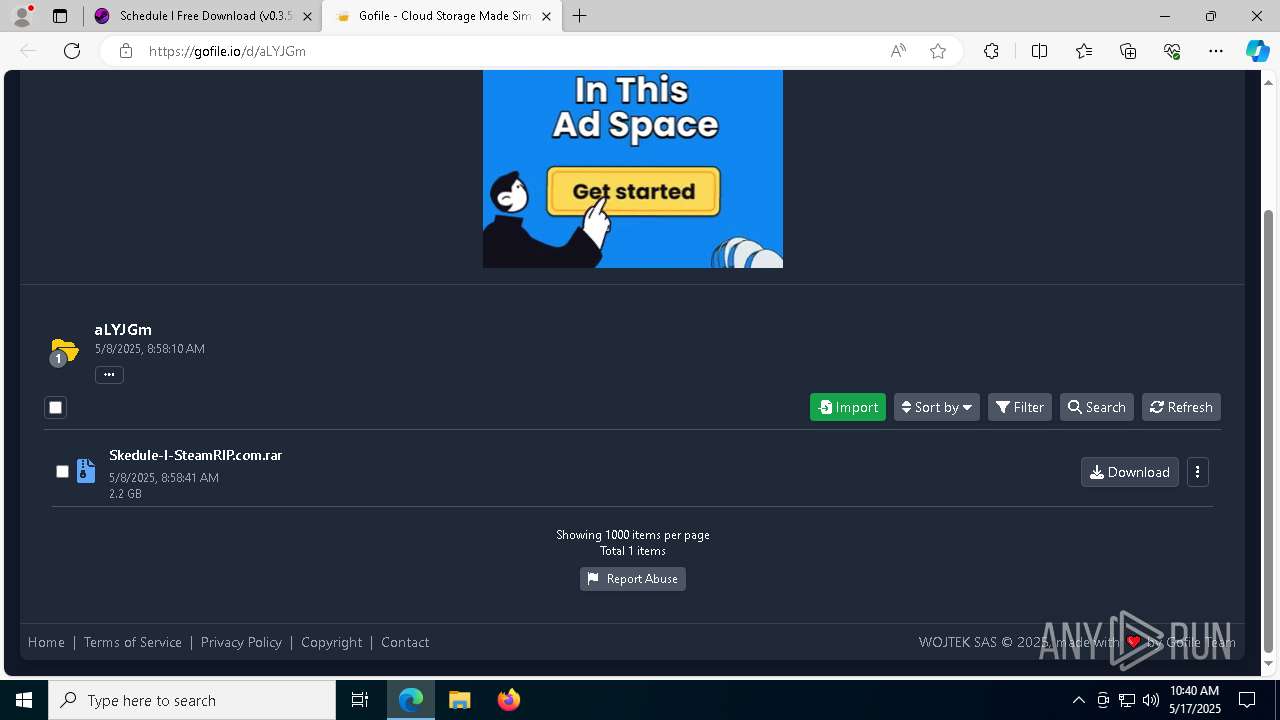Open the Collections icon

click(x=1128, y=51)
